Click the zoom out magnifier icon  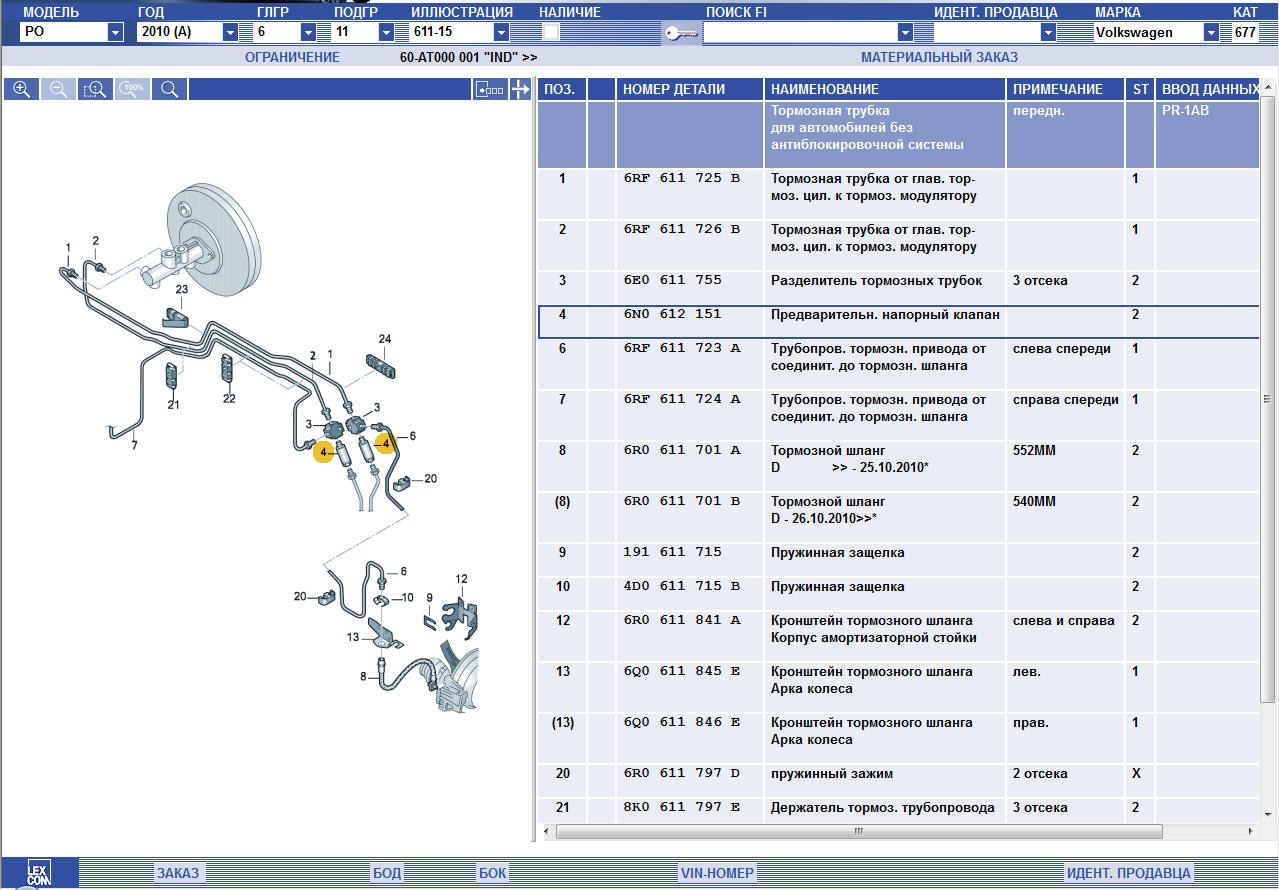coord(58,89)
